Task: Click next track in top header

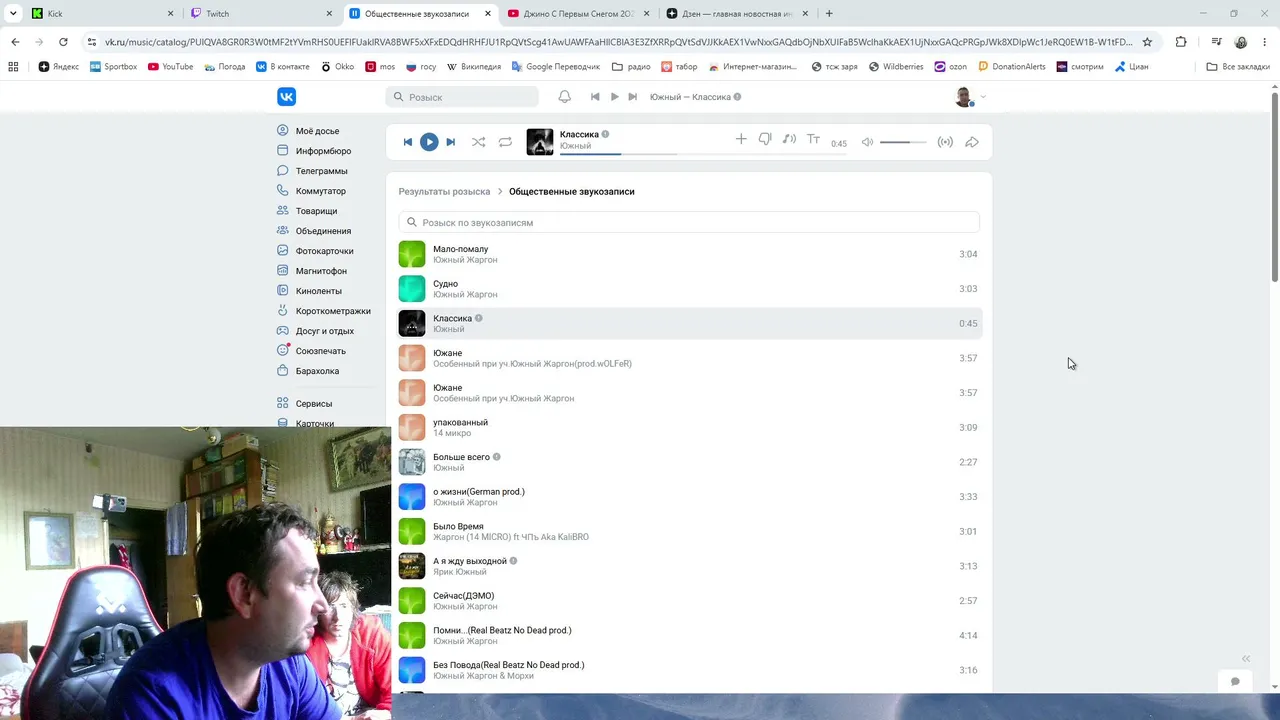Action: point(632,97)
